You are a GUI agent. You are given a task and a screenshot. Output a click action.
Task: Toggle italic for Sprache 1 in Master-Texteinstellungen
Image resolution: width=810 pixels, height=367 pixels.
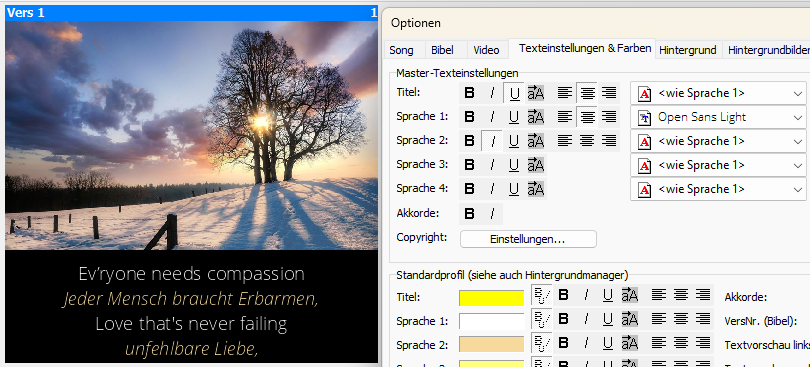pyautogui.click(x=492, y=117)
